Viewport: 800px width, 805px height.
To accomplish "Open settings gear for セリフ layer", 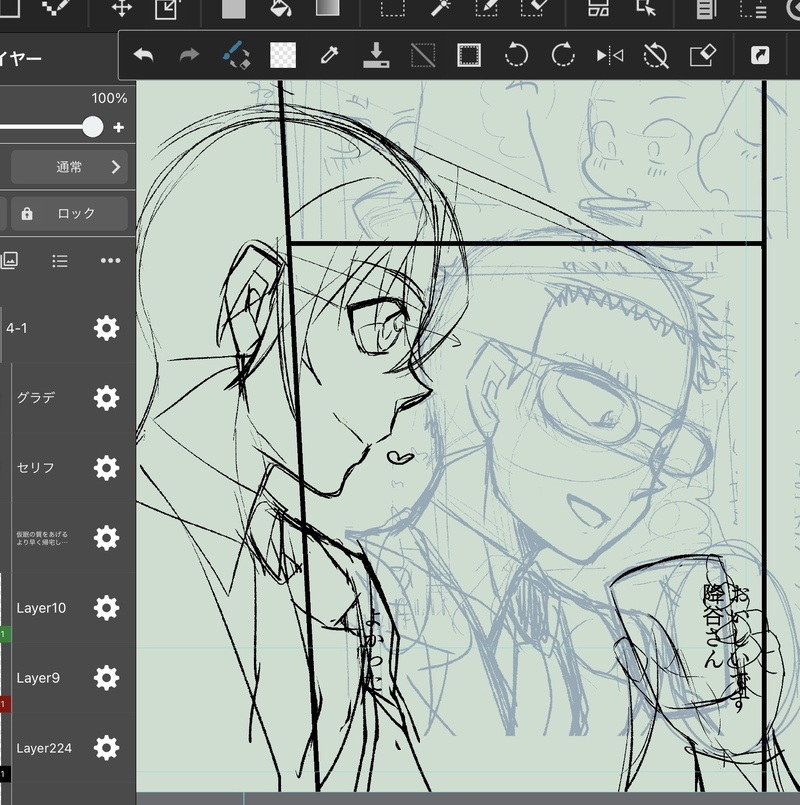I will [x=106, y=468].
